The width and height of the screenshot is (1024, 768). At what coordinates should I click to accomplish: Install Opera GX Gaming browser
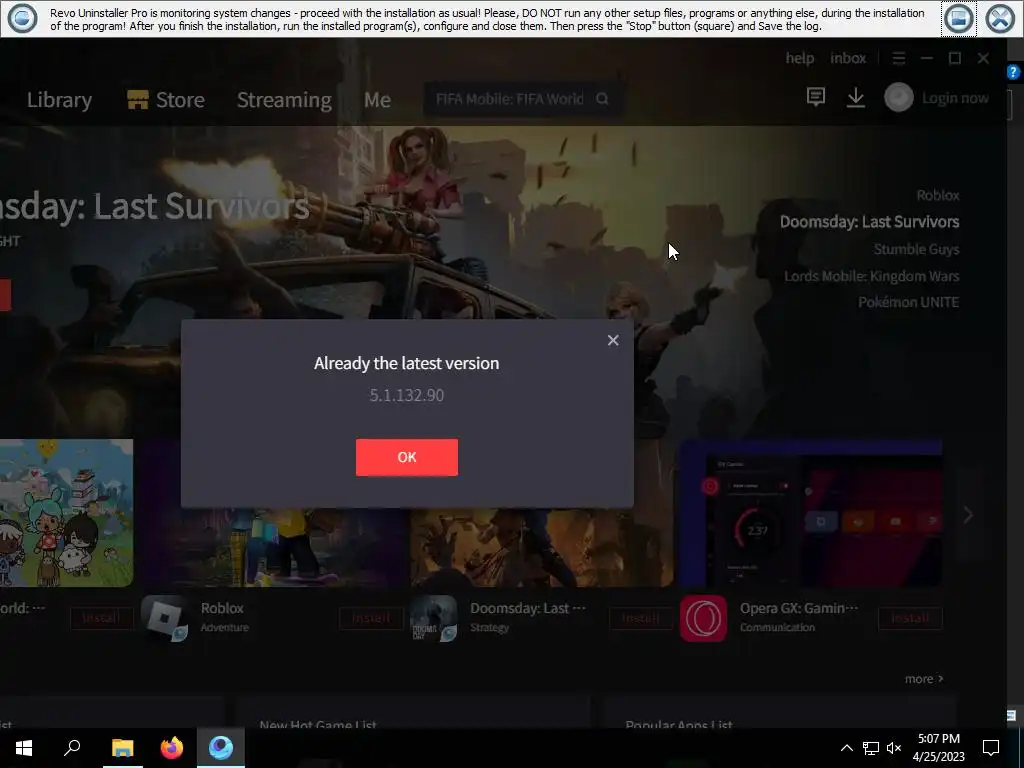coord(910,618)
